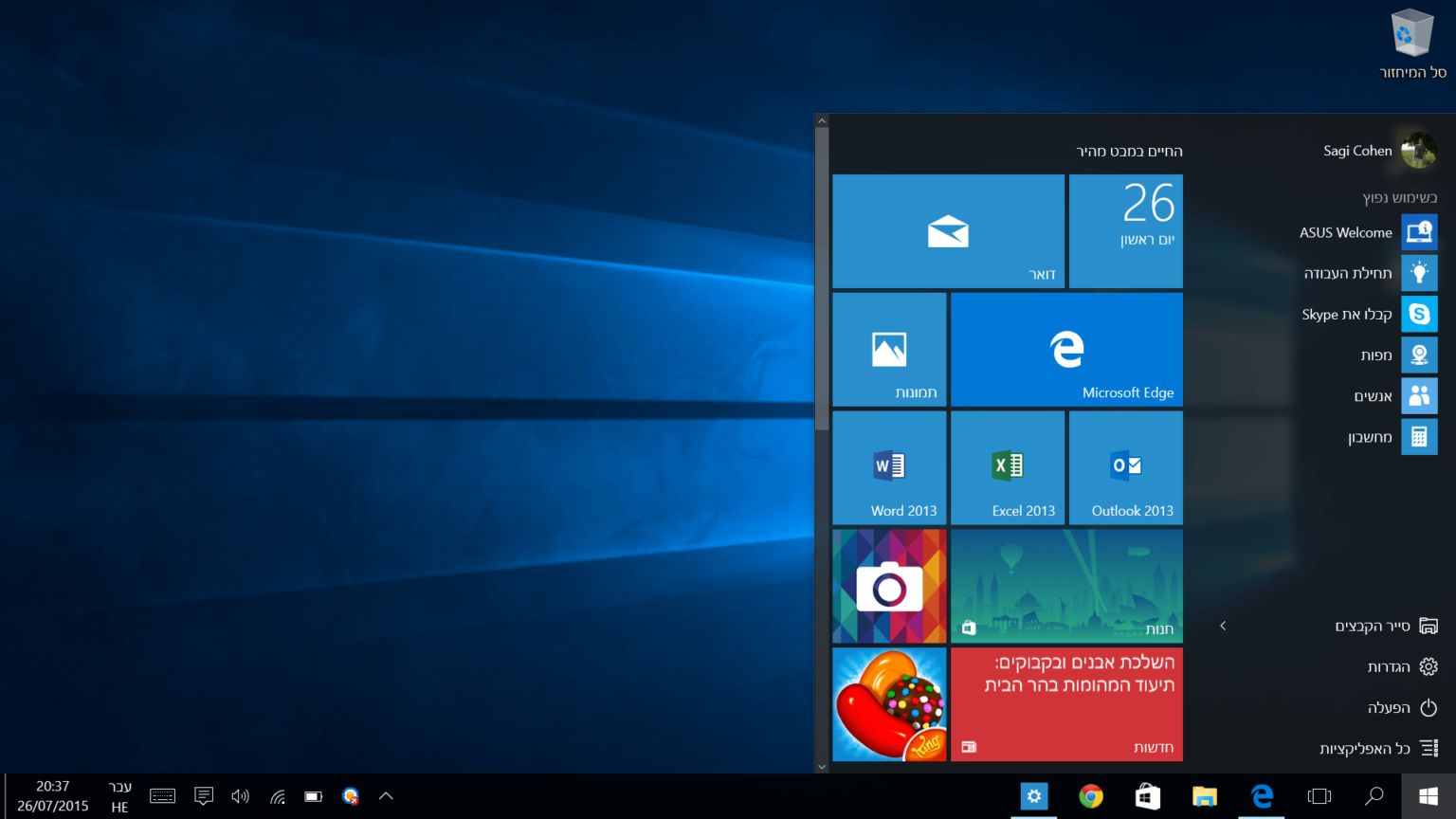Screen dimensions: 1456x819
Task: Open Settings in Start menu
Action: pyautogui.click(x=1403, y=667)
